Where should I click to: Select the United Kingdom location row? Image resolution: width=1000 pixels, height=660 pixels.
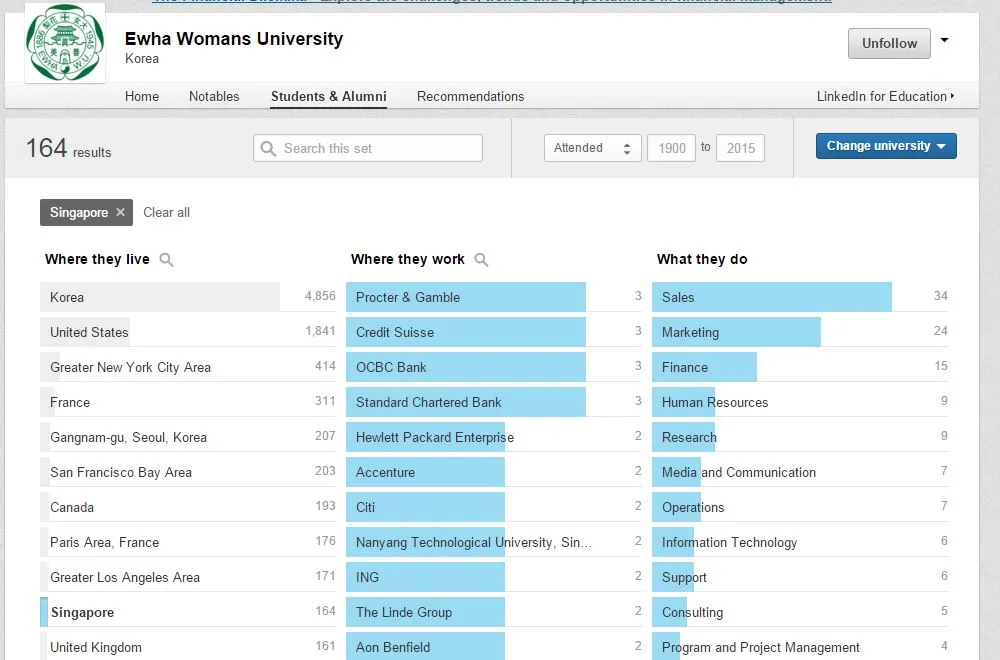click(188, 647)
